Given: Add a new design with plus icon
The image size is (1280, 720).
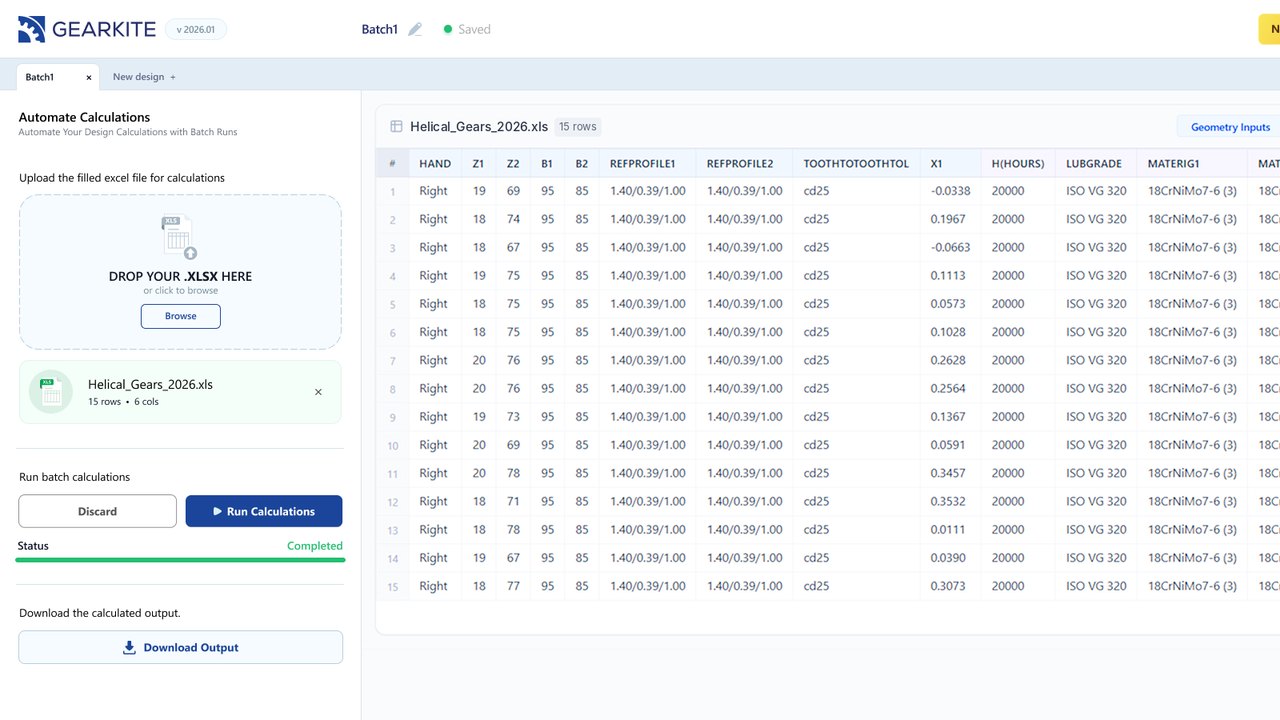Looking at the screenshot, I should point(173,77).
